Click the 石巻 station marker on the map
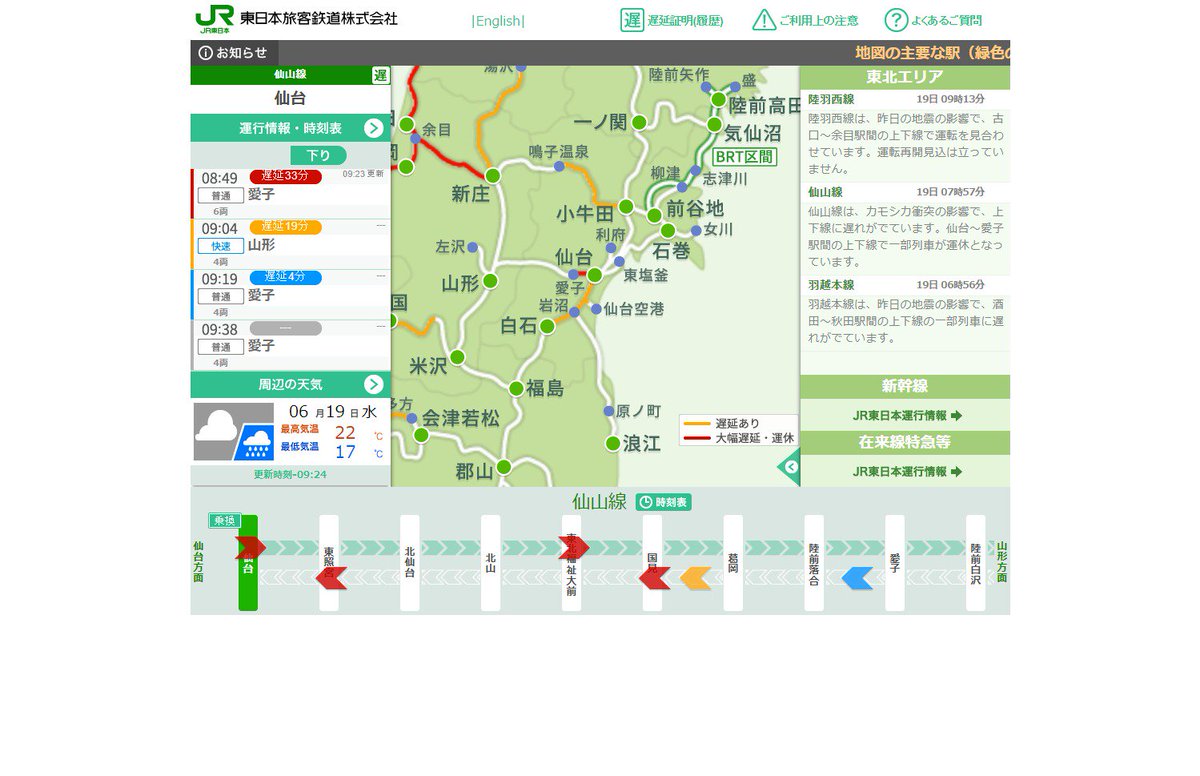The width and height of the screenshot is (1200, 776). tap(668, 231)
